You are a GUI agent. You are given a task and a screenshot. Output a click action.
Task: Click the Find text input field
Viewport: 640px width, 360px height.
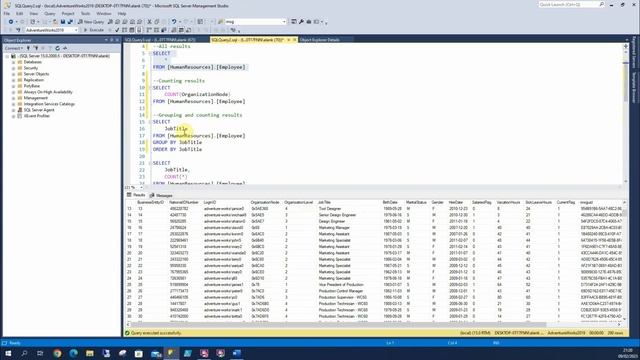pos(253,22)
